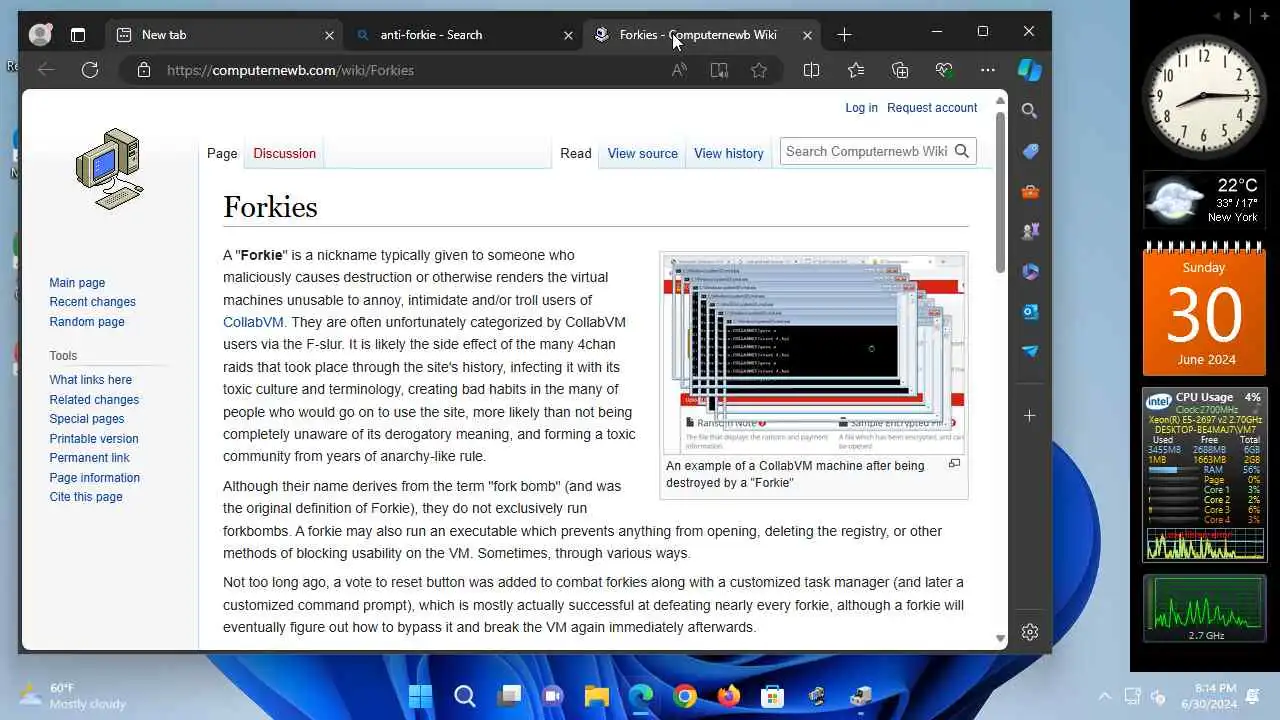Open the Collections icon
This screenshot has width=1280, height=720.
click(x=900, y=70)
